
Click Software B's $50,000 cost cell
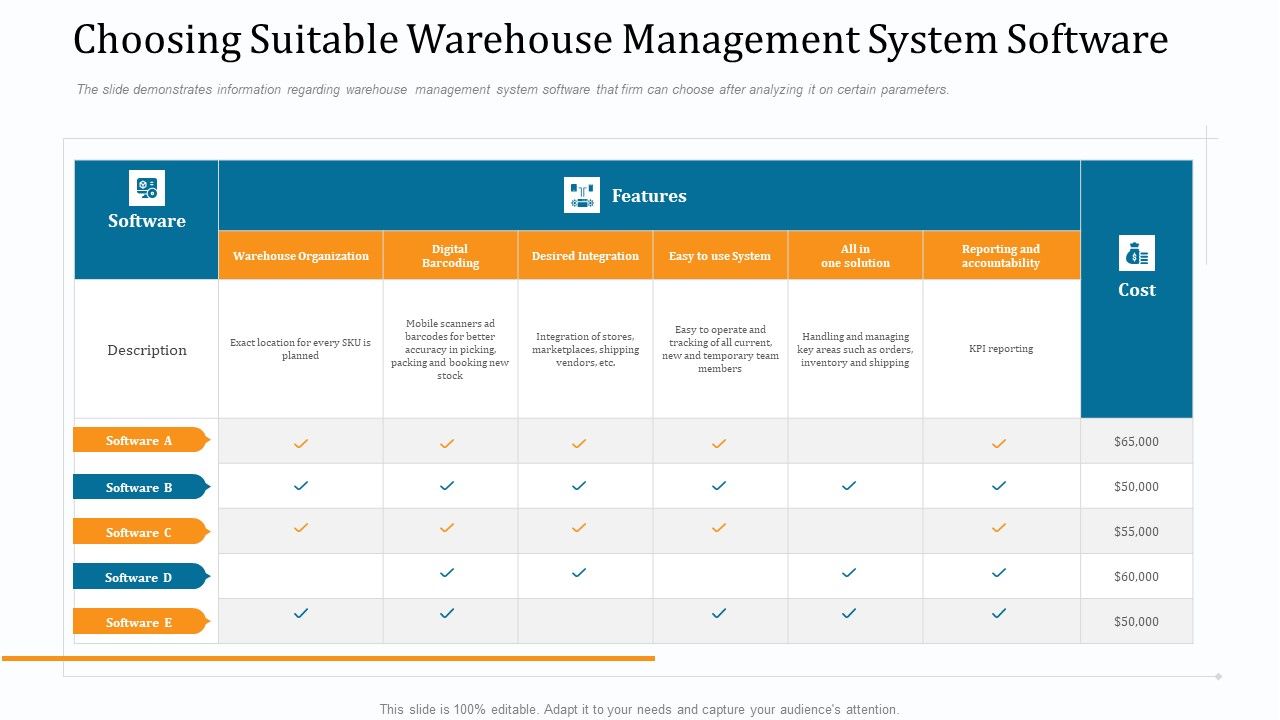[x=1136, y=486]
